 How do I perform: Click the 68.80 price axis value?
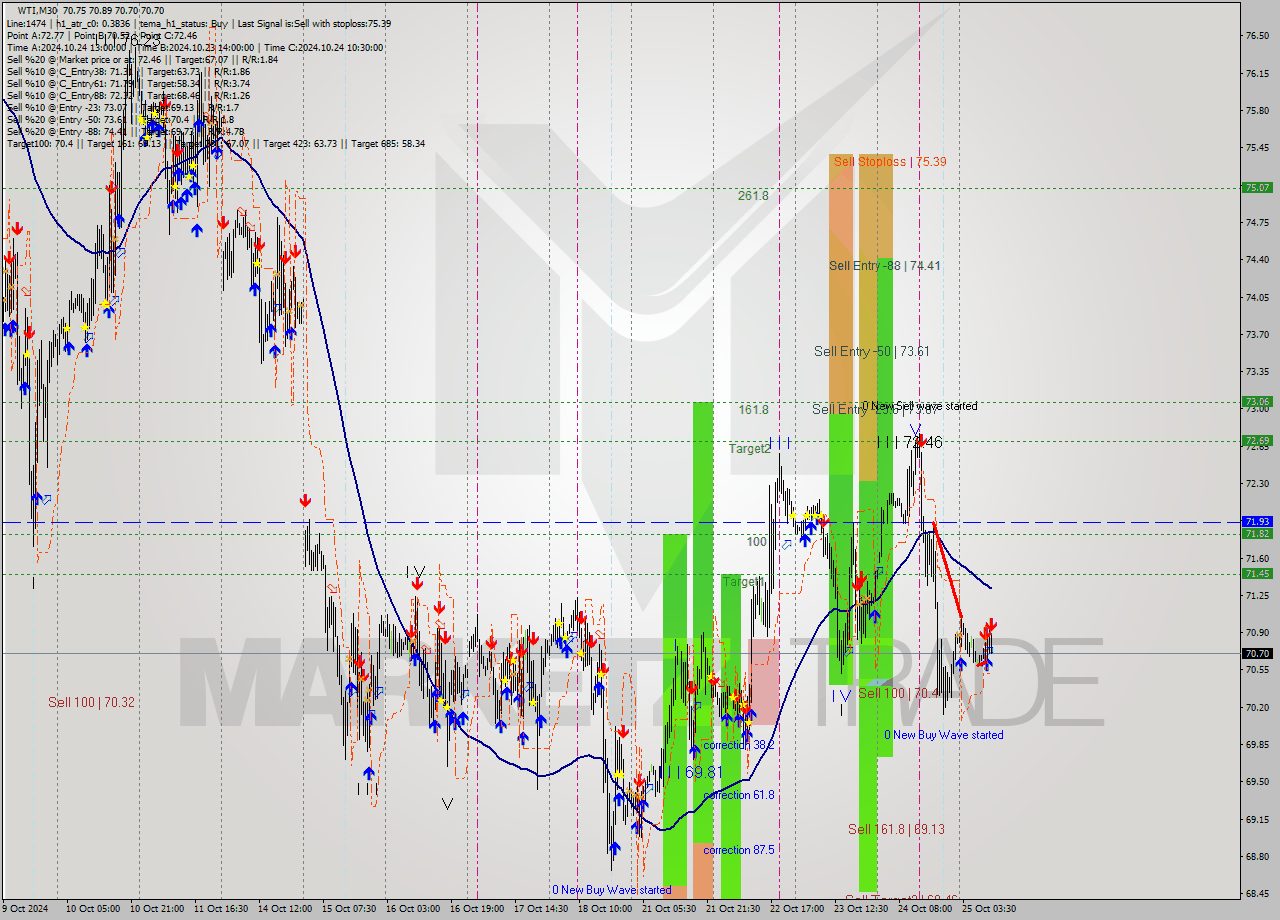coord(1256,857)
